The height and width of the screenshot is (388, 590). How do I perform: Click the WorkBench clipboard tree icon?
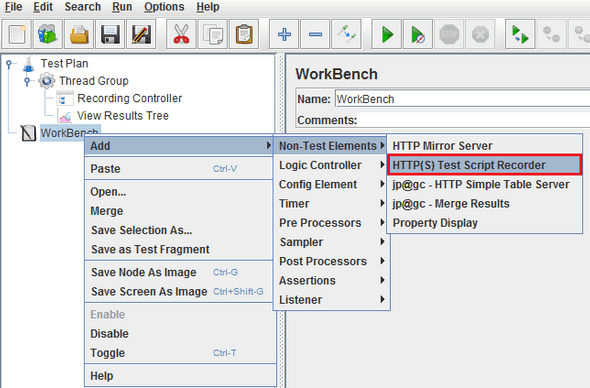[x=28, y=133]
